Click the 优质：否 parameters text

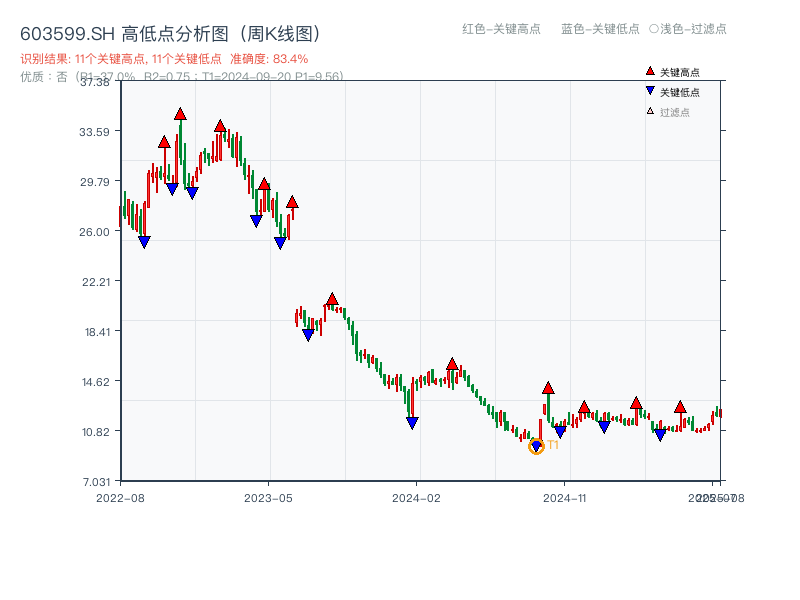180,78
